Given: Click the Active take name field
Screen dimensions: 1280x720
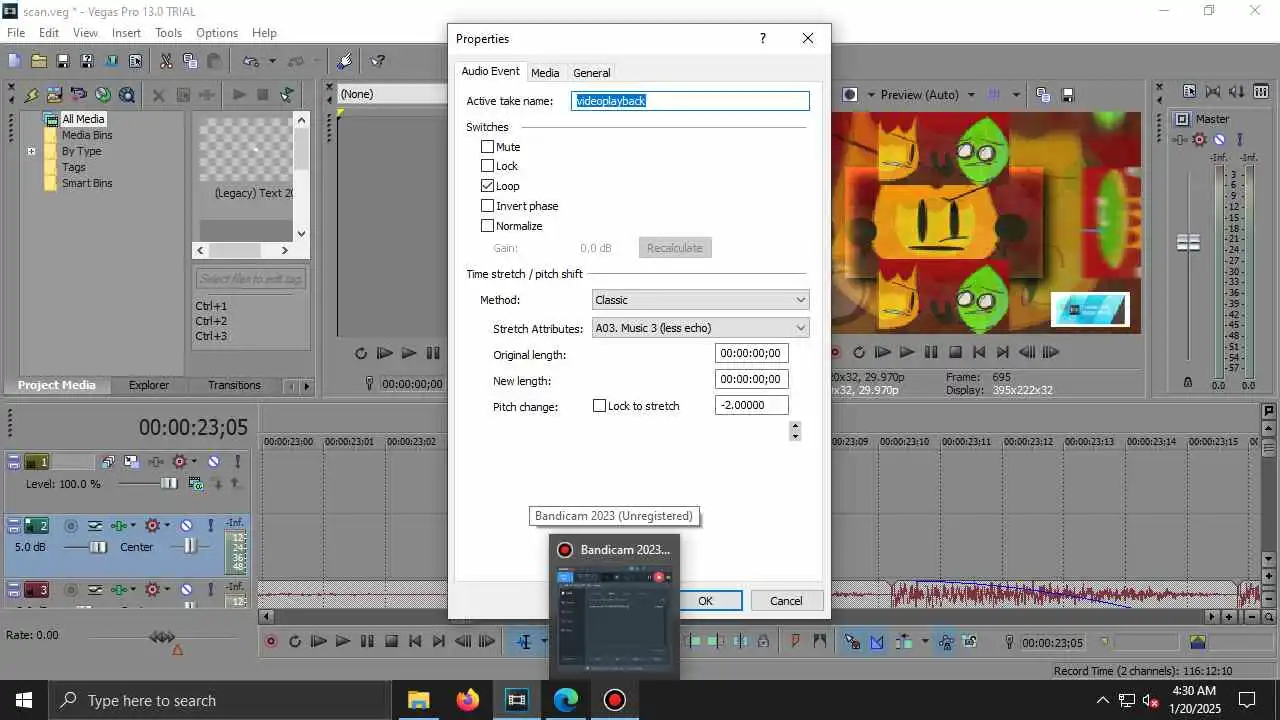Looking at the screenshot, I should tap(690, 101).
